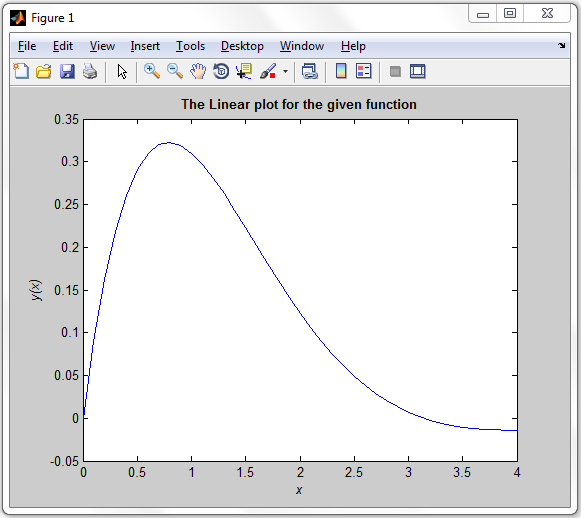Open a file with the folder icon
This screenshot has height=518, width=581.
[44, 71]
